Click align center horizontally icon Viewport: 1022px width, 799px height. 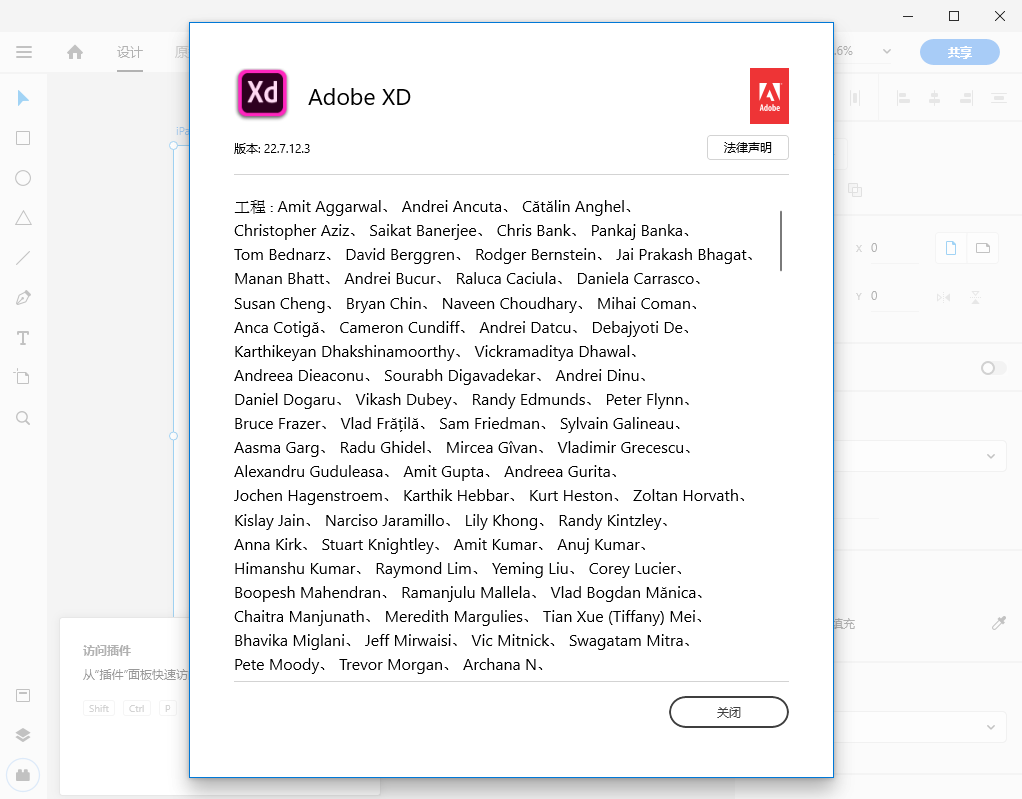pos(934,98)
